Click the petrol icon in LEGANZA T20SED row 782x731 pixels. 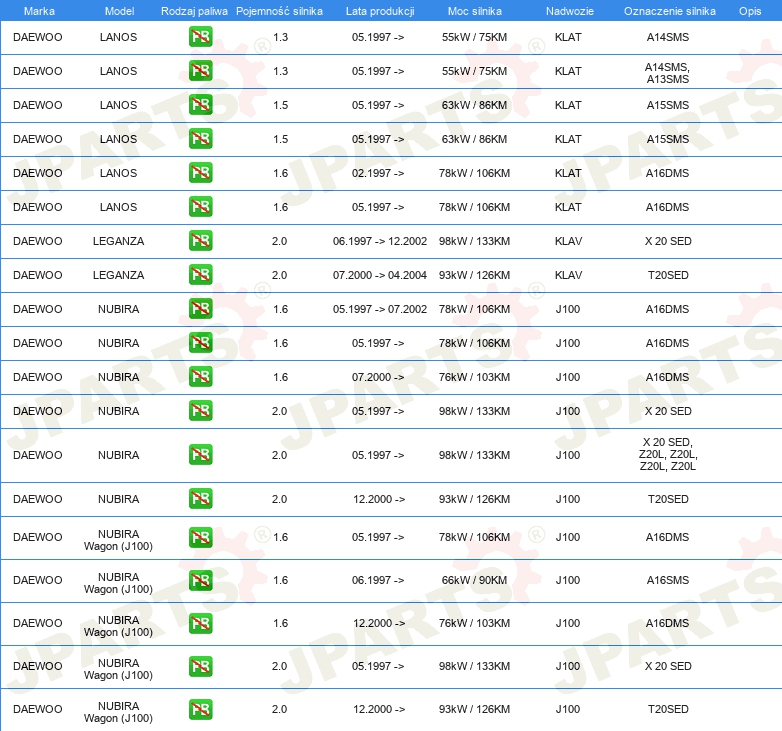200,275
